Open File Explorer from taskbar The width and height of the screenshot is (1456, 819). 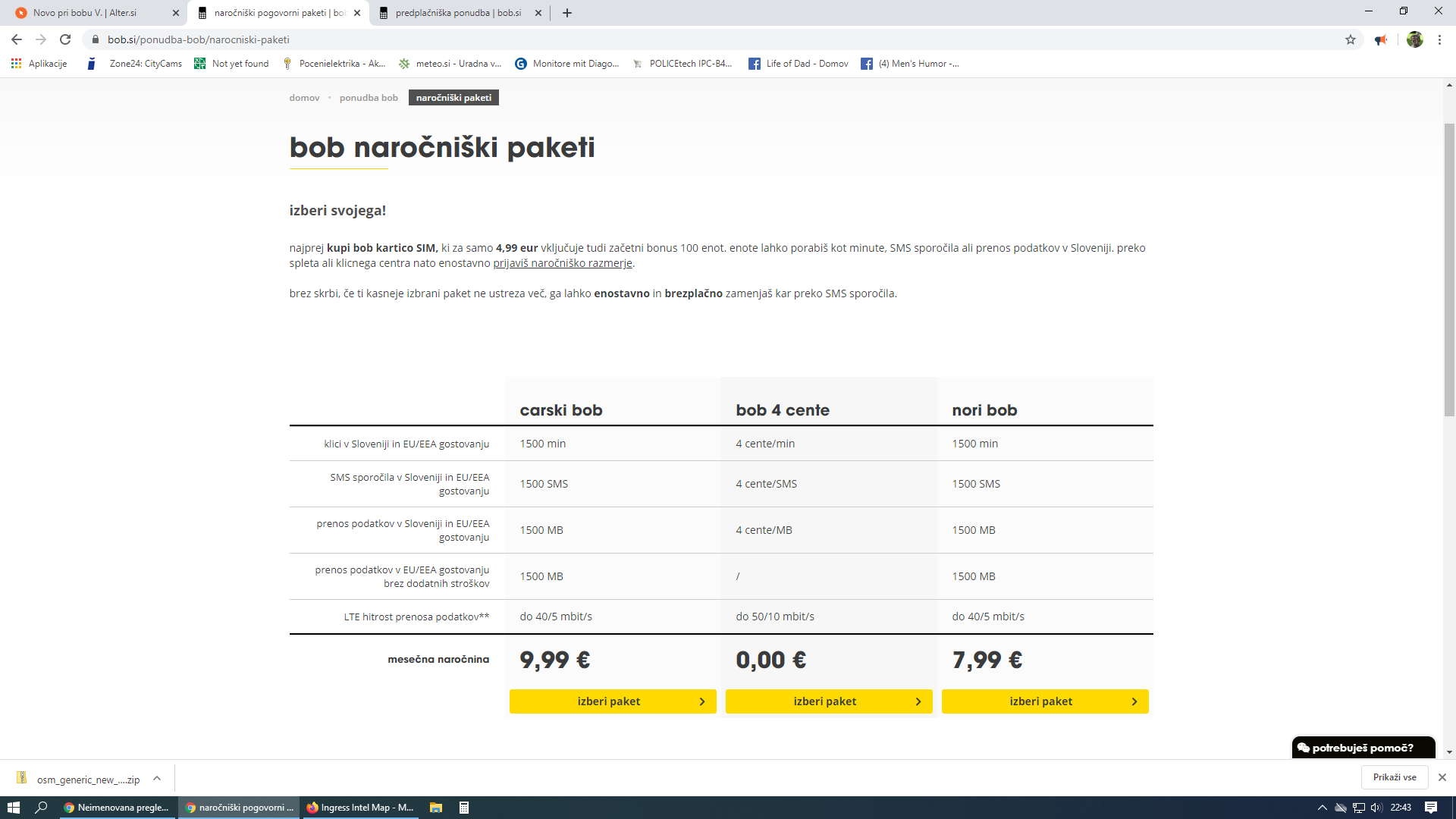click(x=436, y=808)
